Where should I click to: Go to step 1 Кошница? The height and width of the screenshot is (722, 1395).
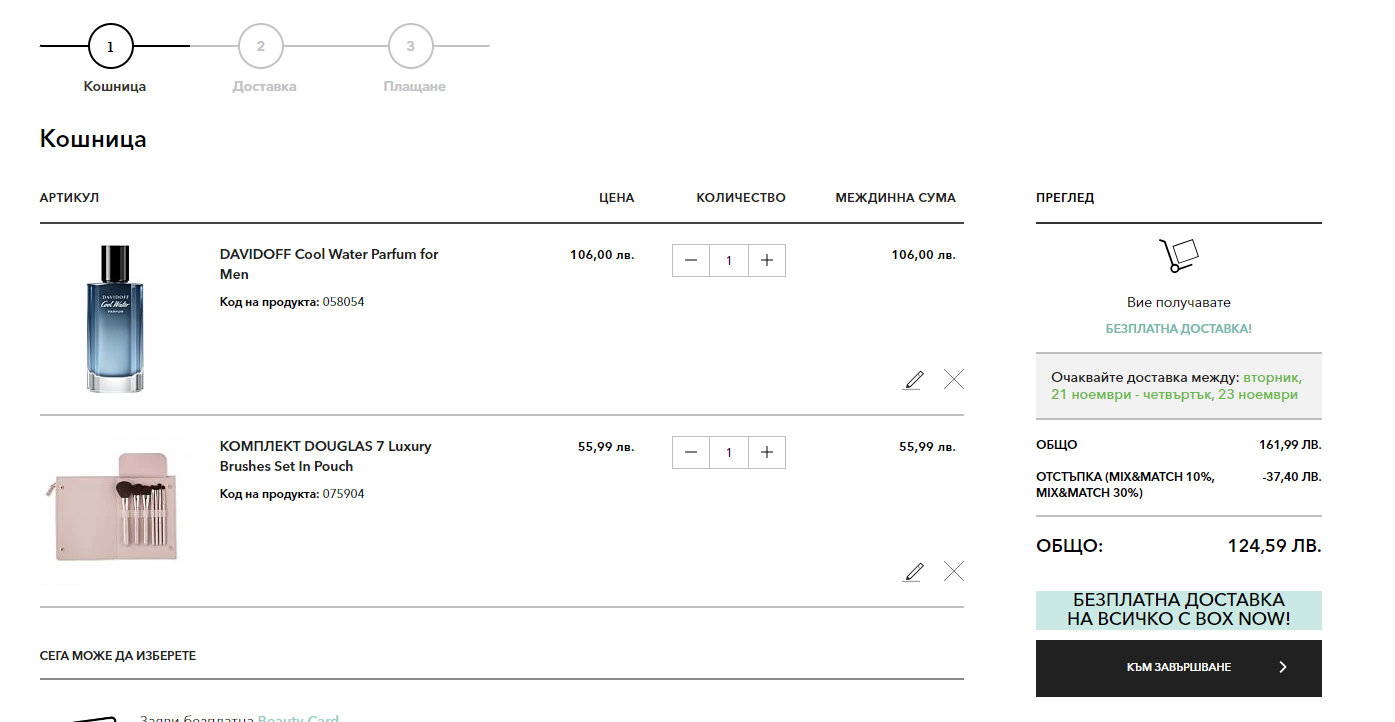(x=111, y=46)
